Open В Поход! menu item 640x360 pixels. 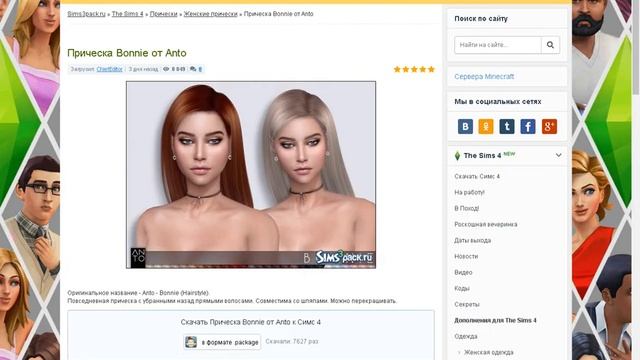pyautogui.click(x=467, y=208)
